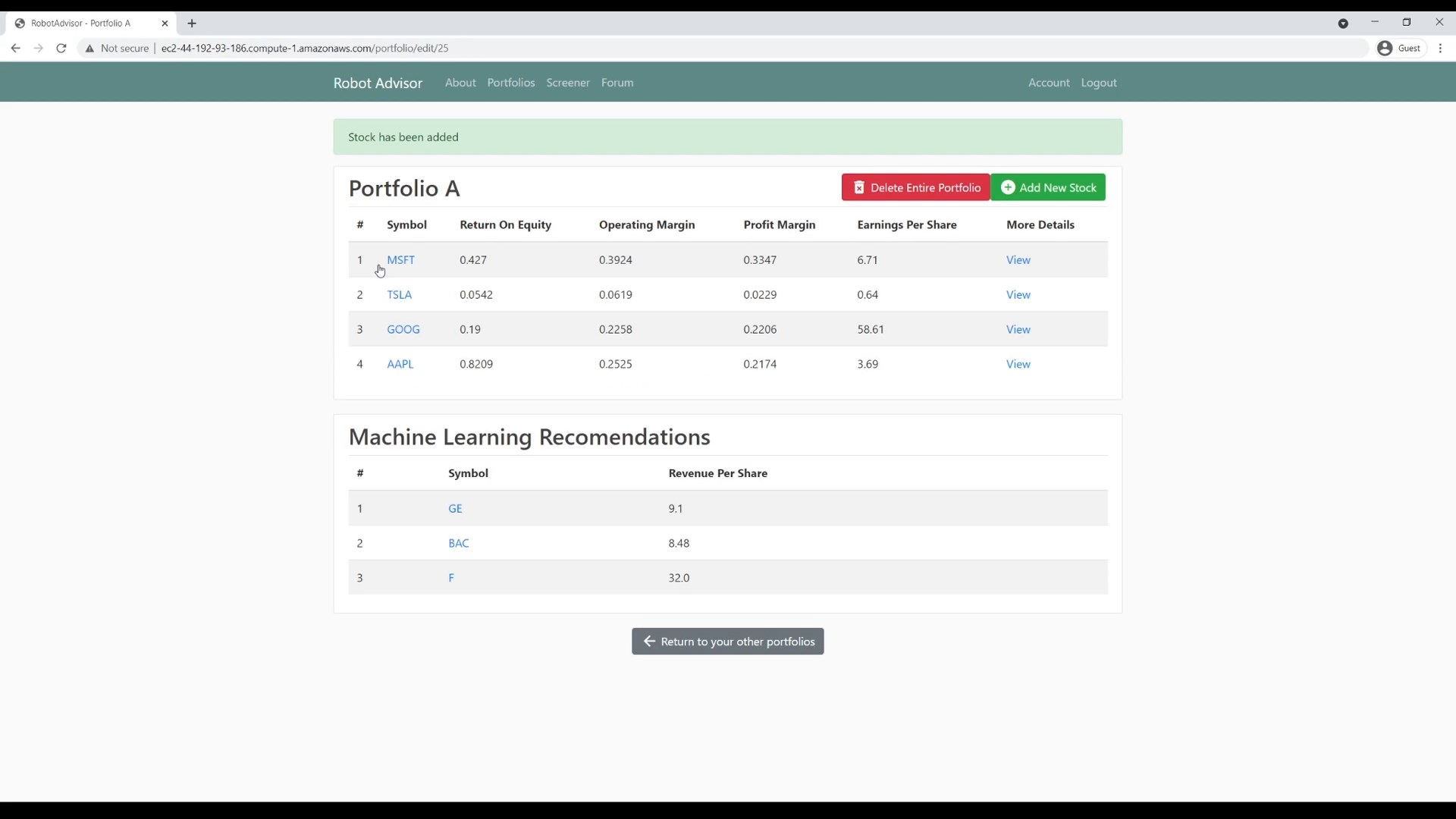Viewport: 1456px width, 819px height.
Task: Open the MSFT stock details link
Action: 400,259
